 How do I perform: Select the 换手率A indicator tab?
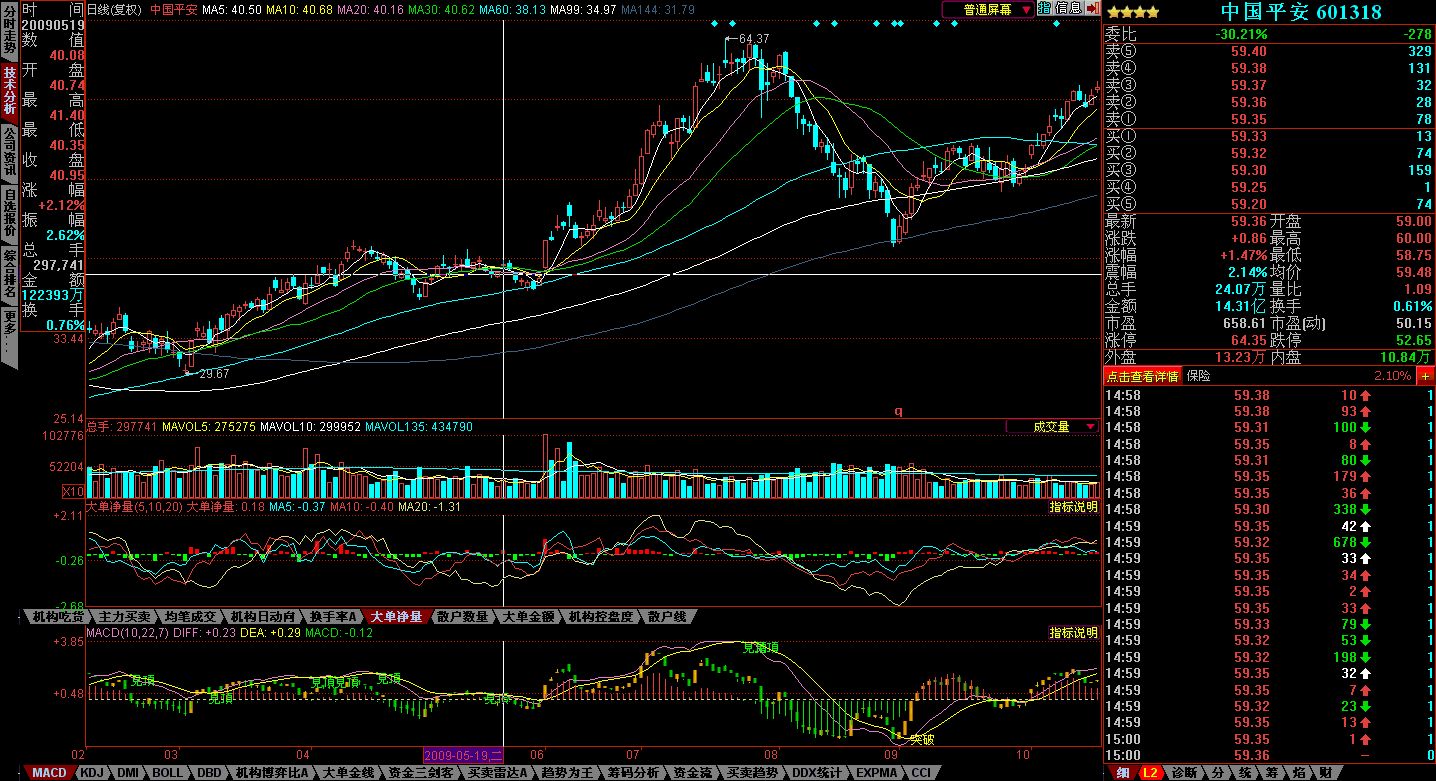click(x=334, y=617)
